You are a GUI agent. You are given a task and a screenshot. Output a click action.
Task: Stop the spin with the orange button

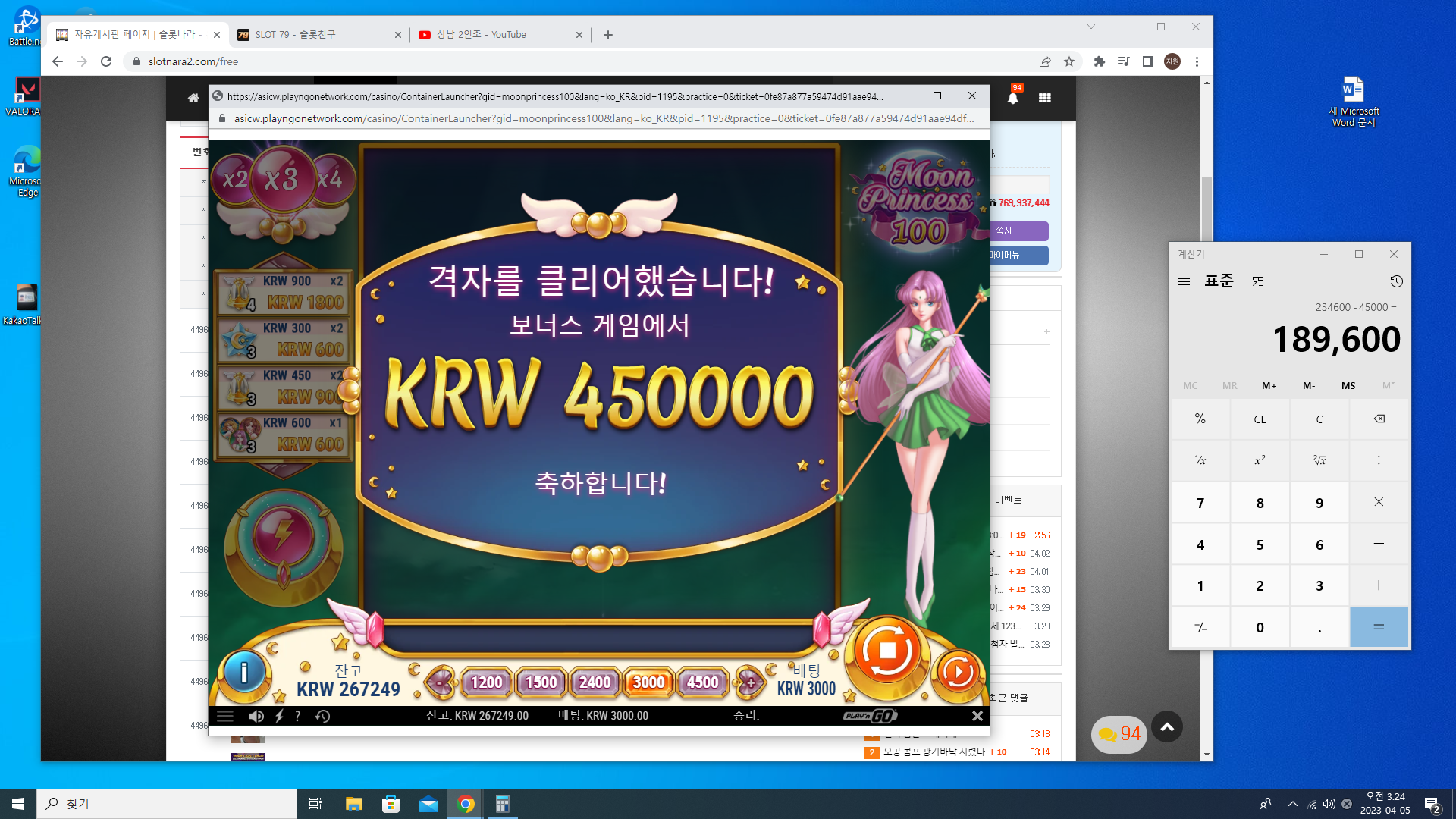pos(887,651)
